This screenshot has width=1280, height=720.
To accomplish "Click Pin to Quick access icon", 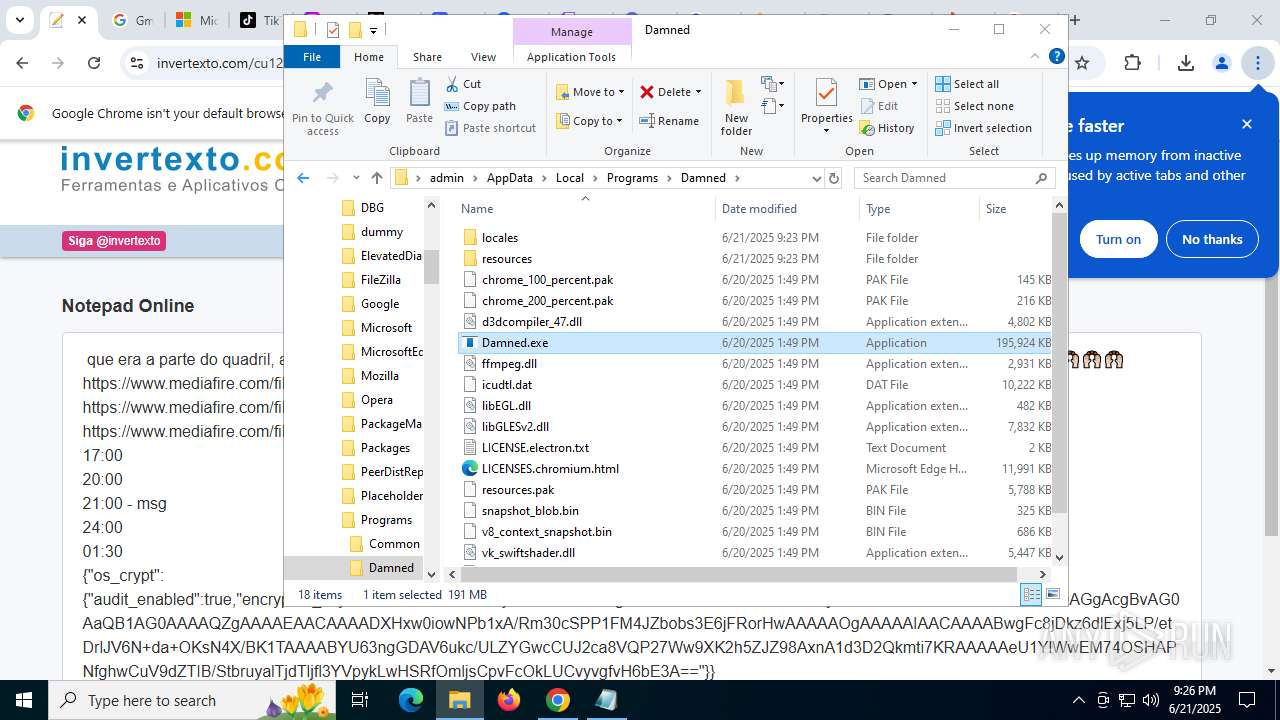I will (322, 108).
